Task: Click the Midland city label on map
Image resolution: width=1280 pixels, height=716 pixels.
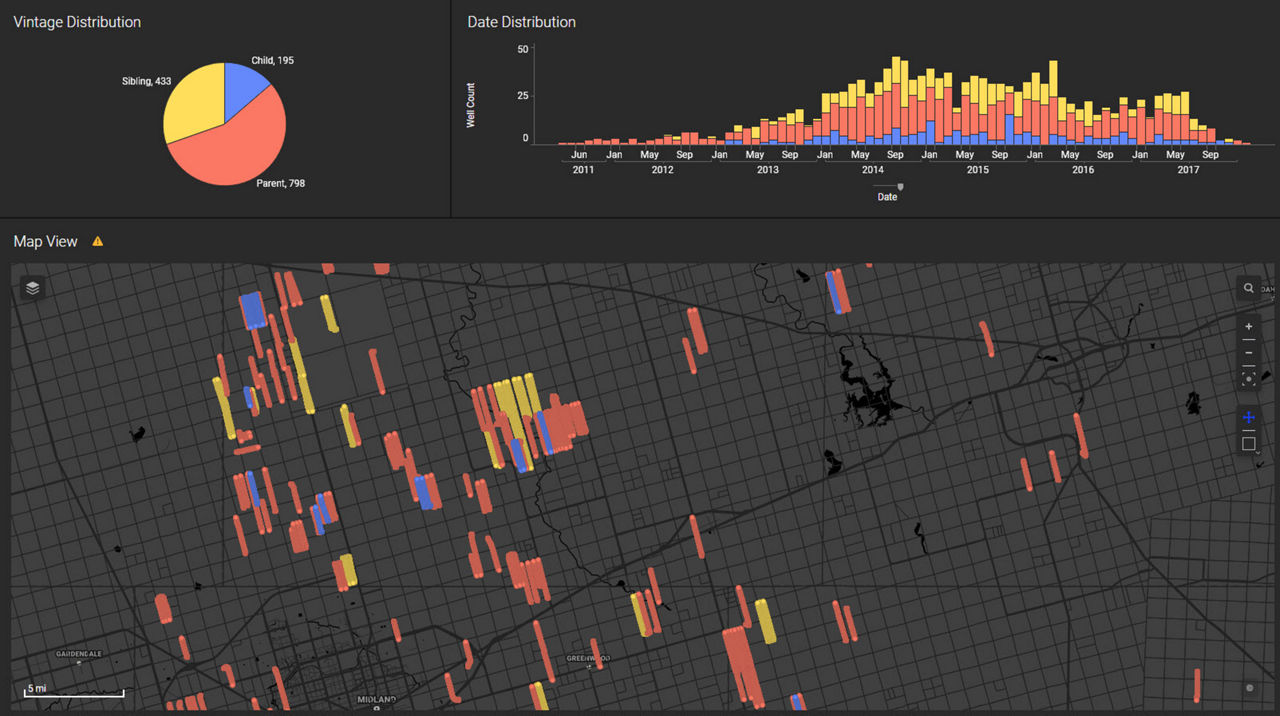Action: [376, 699]
